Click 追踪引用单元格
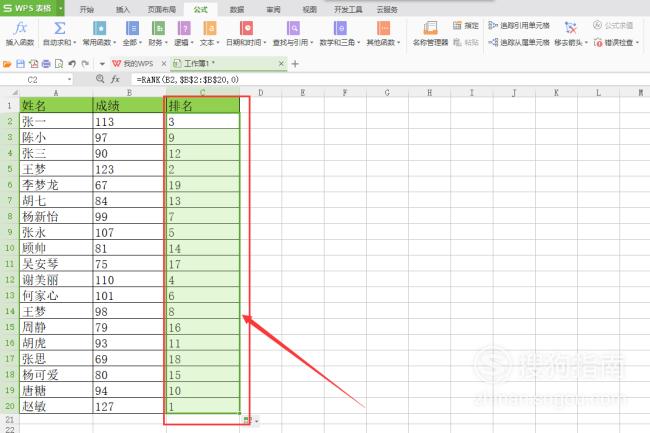 [519, 26]
